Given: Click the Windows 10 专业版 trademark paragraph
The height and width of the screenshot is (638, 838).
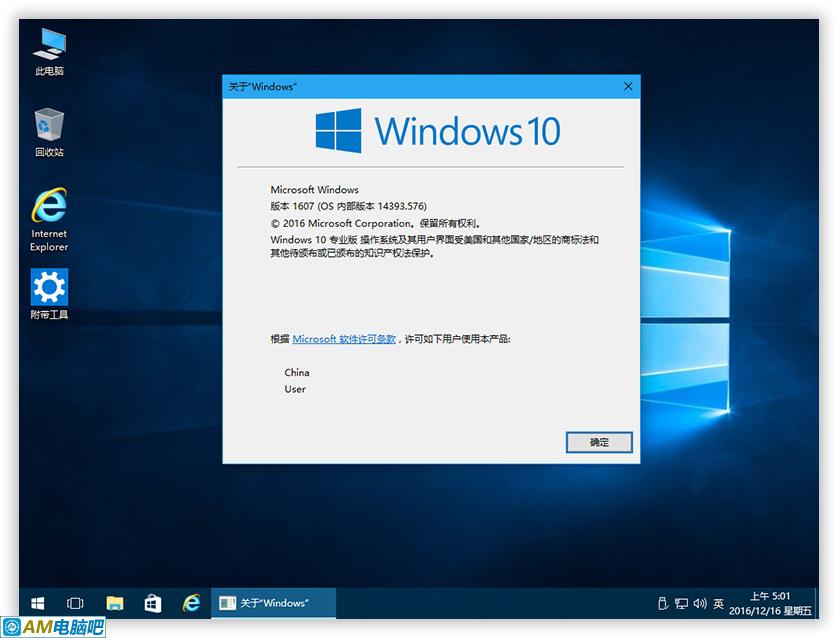Looking at the screenshot, I should 434,246.
